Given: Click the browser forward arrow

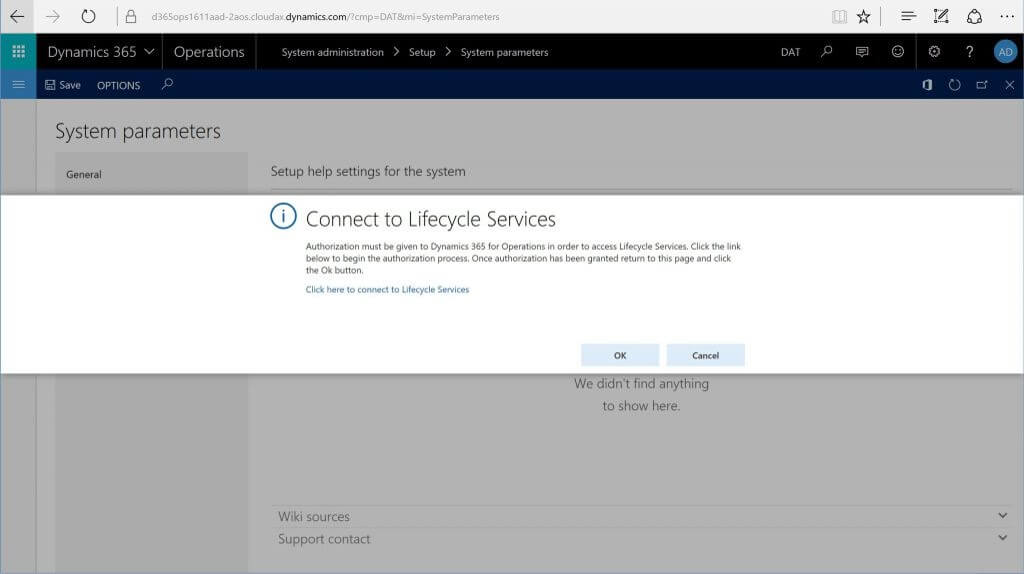Looking at the screenshot, I should click(x=53, y=16).
